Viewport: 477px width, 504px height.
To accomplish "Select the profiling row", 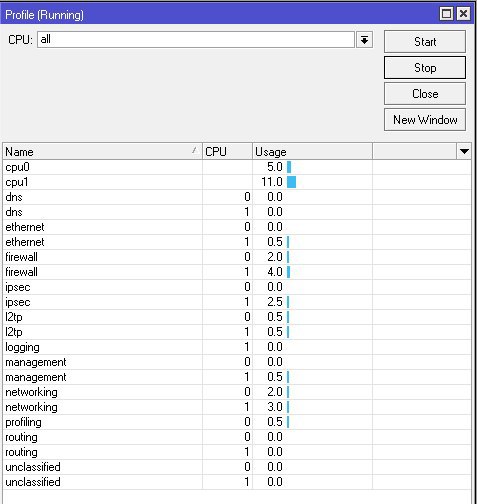I will [237, 422].
